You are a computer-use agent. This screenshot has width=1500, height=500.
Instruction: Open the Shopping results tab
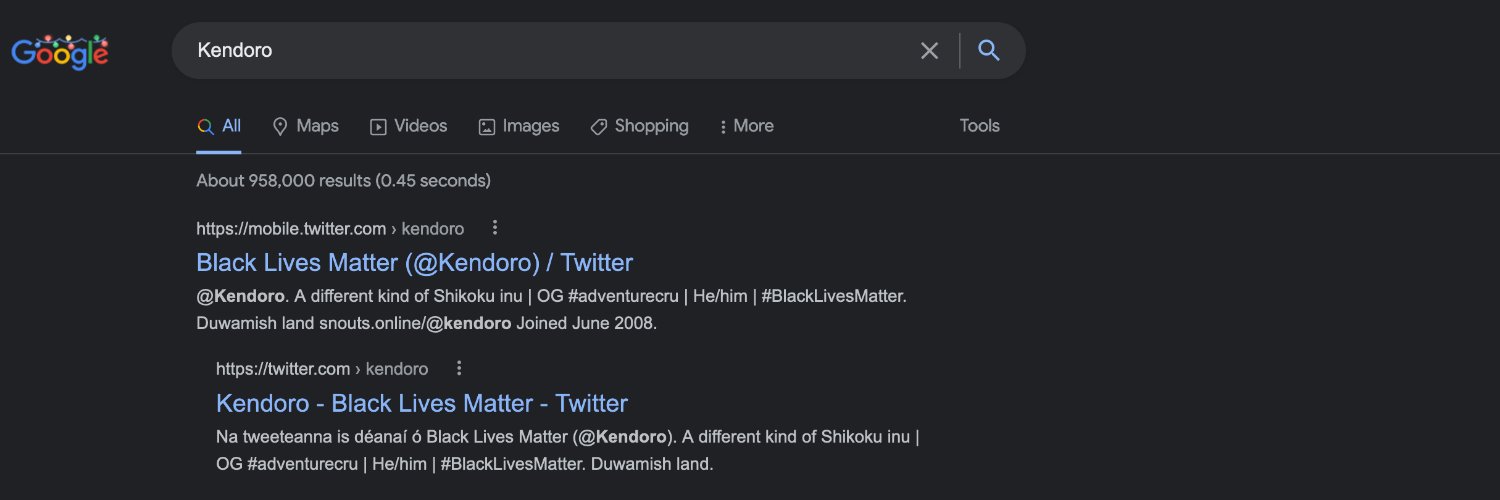pyautogui.click(x=639, y=126)
